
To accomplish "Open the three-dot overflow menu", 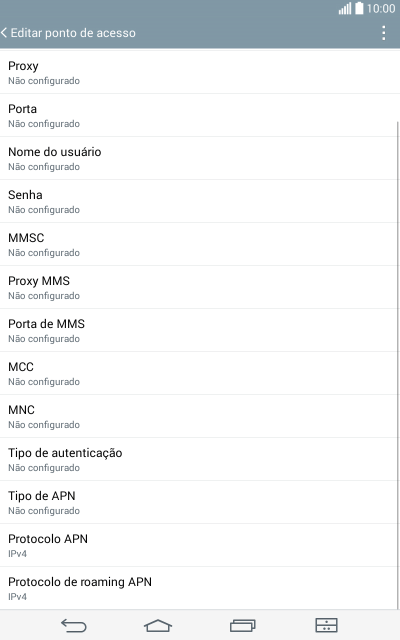I will (x=383, y=33).
